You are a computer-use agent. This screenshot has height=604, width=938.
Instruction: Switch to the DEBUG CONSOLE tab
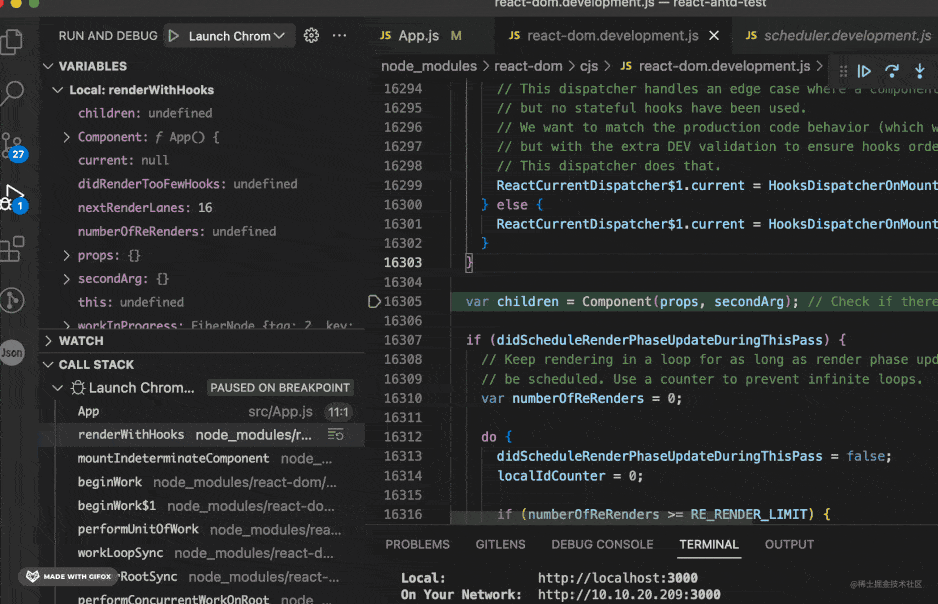point(602,544)
